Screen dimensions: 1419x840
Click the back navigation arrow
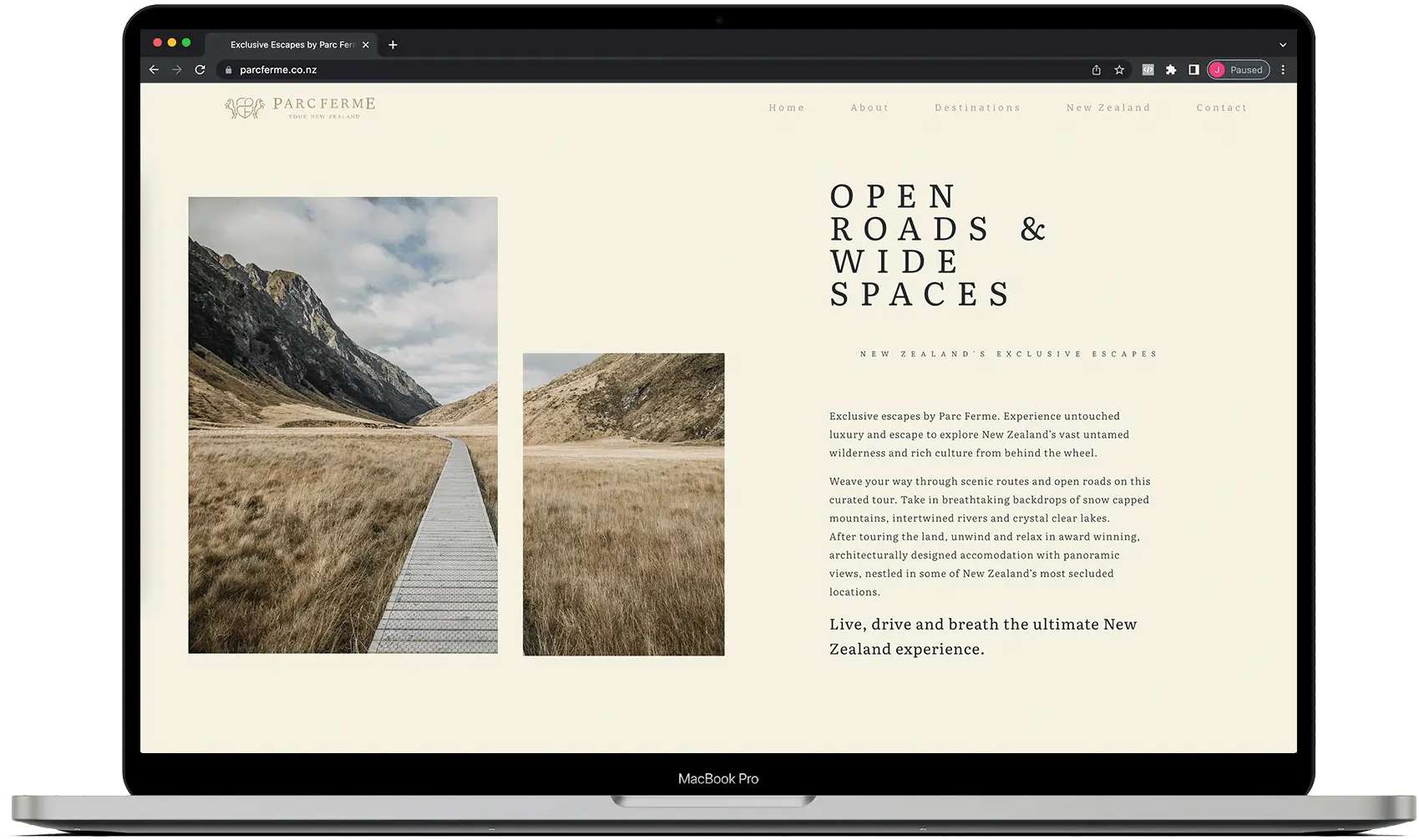[x=154, y=69]
